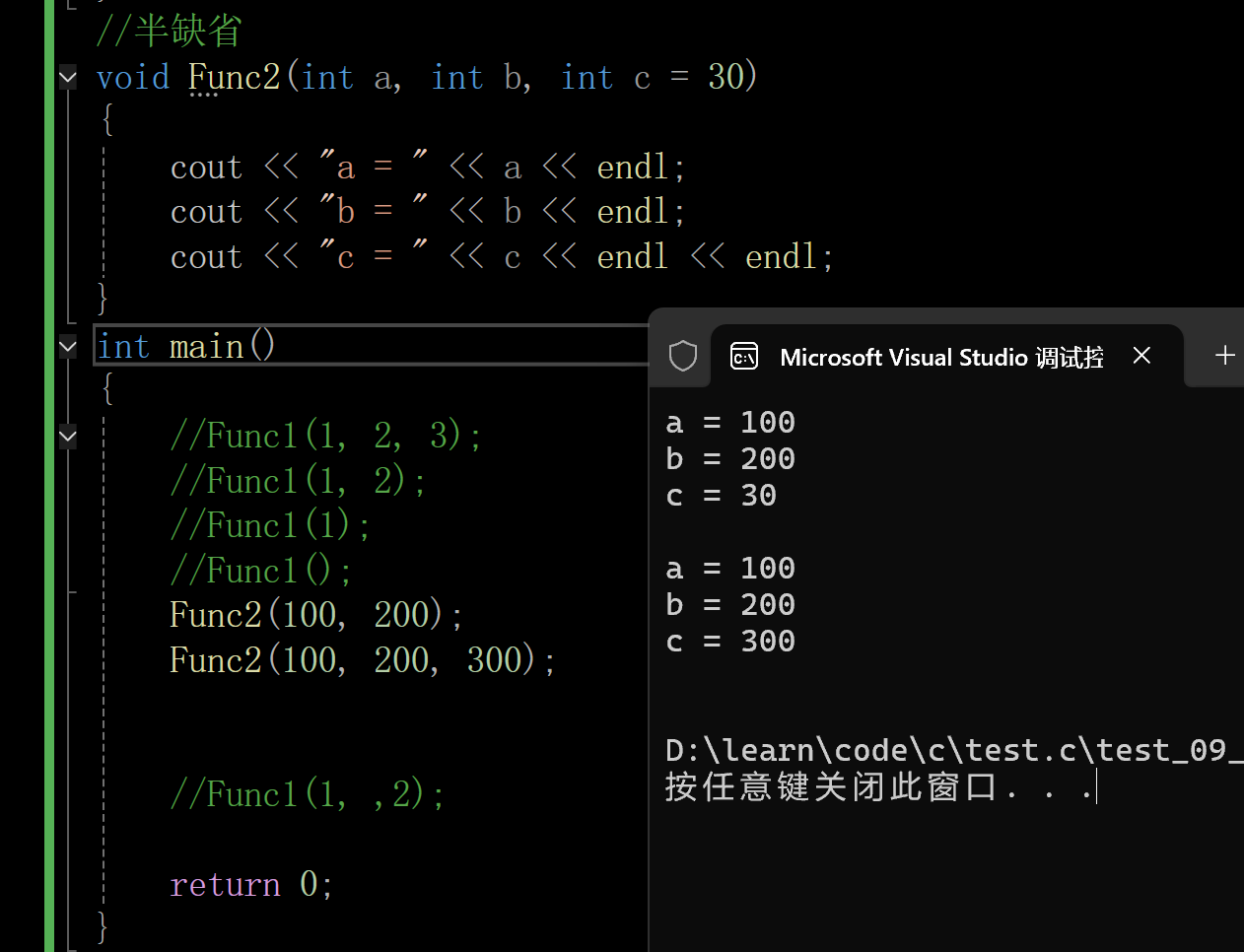Click the comment //Func1();

[x=261, y=571]
